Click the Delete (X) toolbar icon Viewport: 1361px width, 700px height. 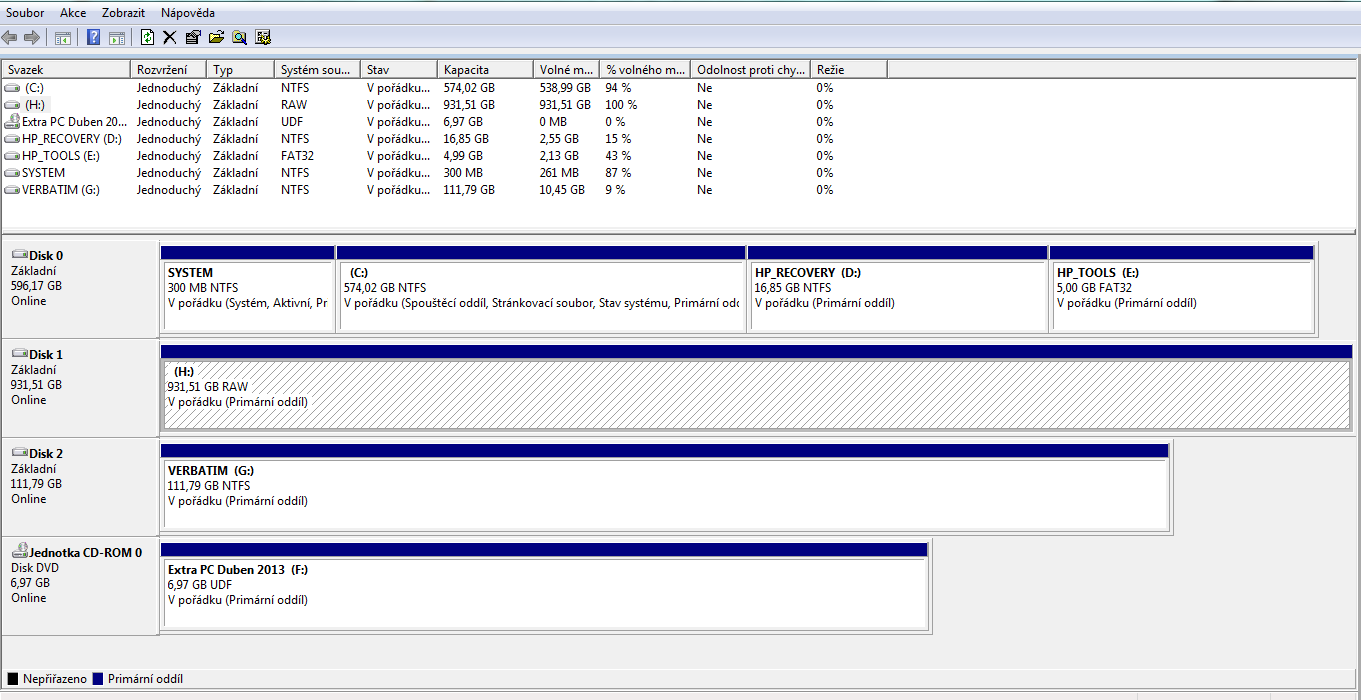point(169,37)
